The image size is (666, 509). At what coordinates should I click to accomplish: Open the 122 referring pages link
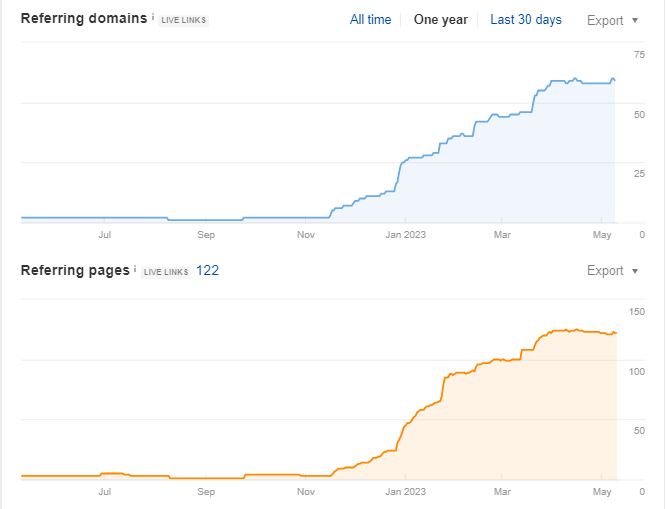click(x=207, y=270)
